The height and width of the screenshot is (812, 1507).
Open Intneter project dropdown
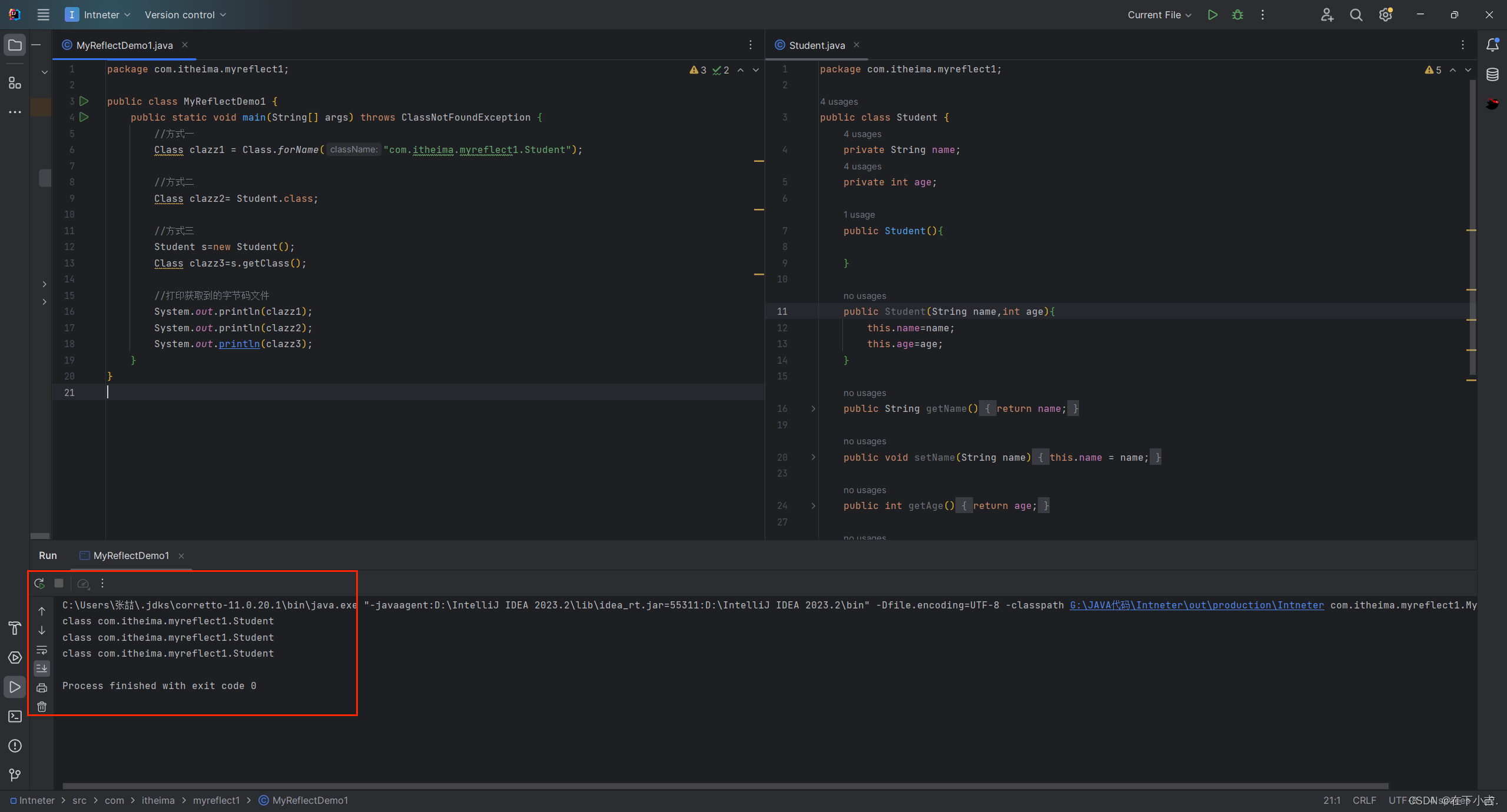98,15
